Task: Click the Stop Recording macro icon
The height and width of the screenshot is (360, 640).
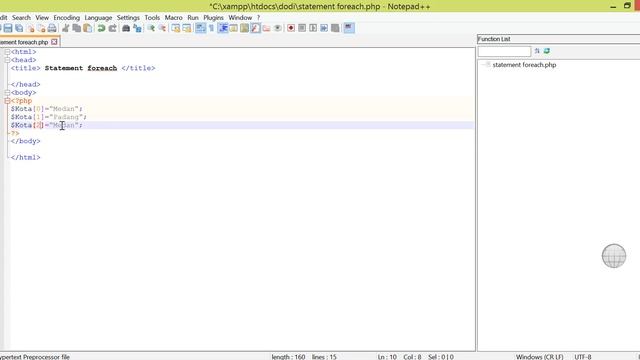Action: 302,28
